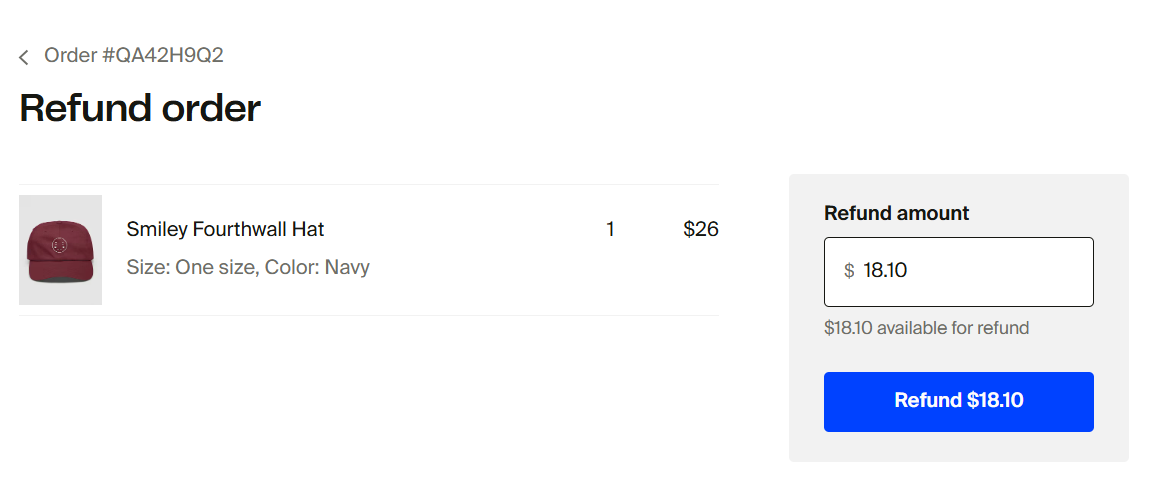This screenshot has width=1151, height=493.
Task: Click the '$18.10 available for refund' hint
Action: click(926, 328)
